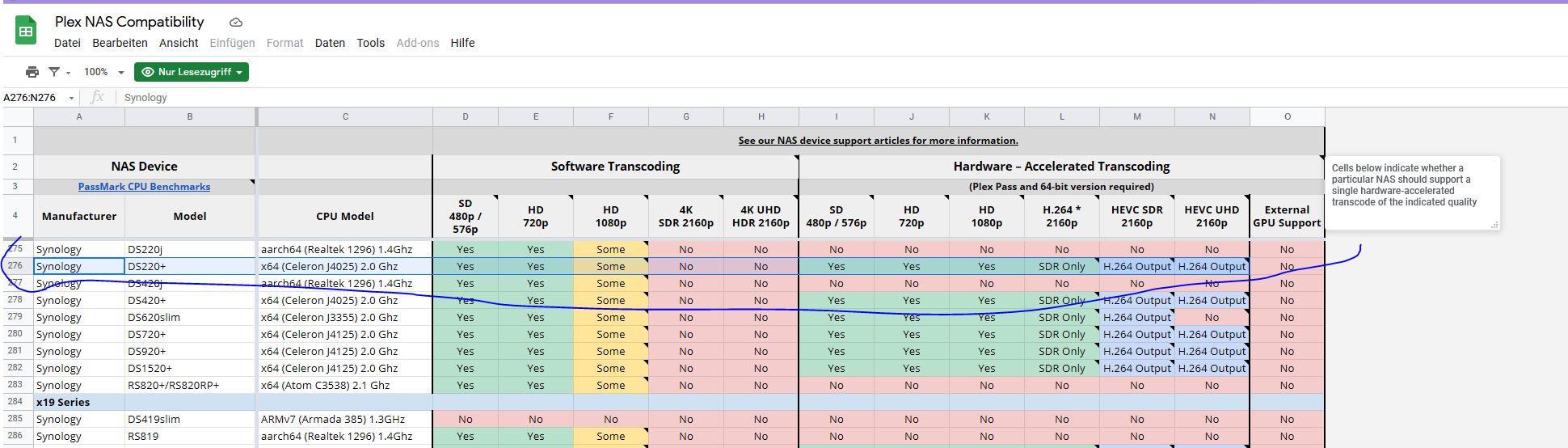Viewport: 1568px width, 448px height.
Task: Click the DS920+ model cell
Action: click(190, 351)
